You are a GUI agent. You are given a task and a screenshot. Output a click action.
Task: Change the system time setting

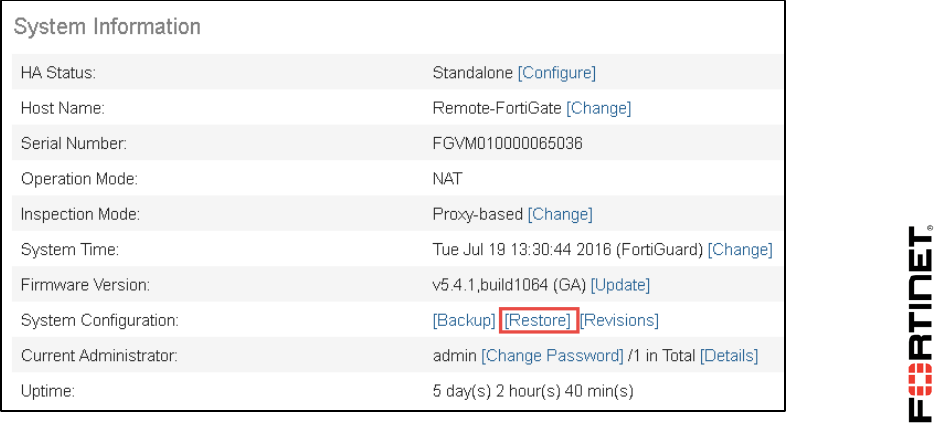[x=739, y=249]
